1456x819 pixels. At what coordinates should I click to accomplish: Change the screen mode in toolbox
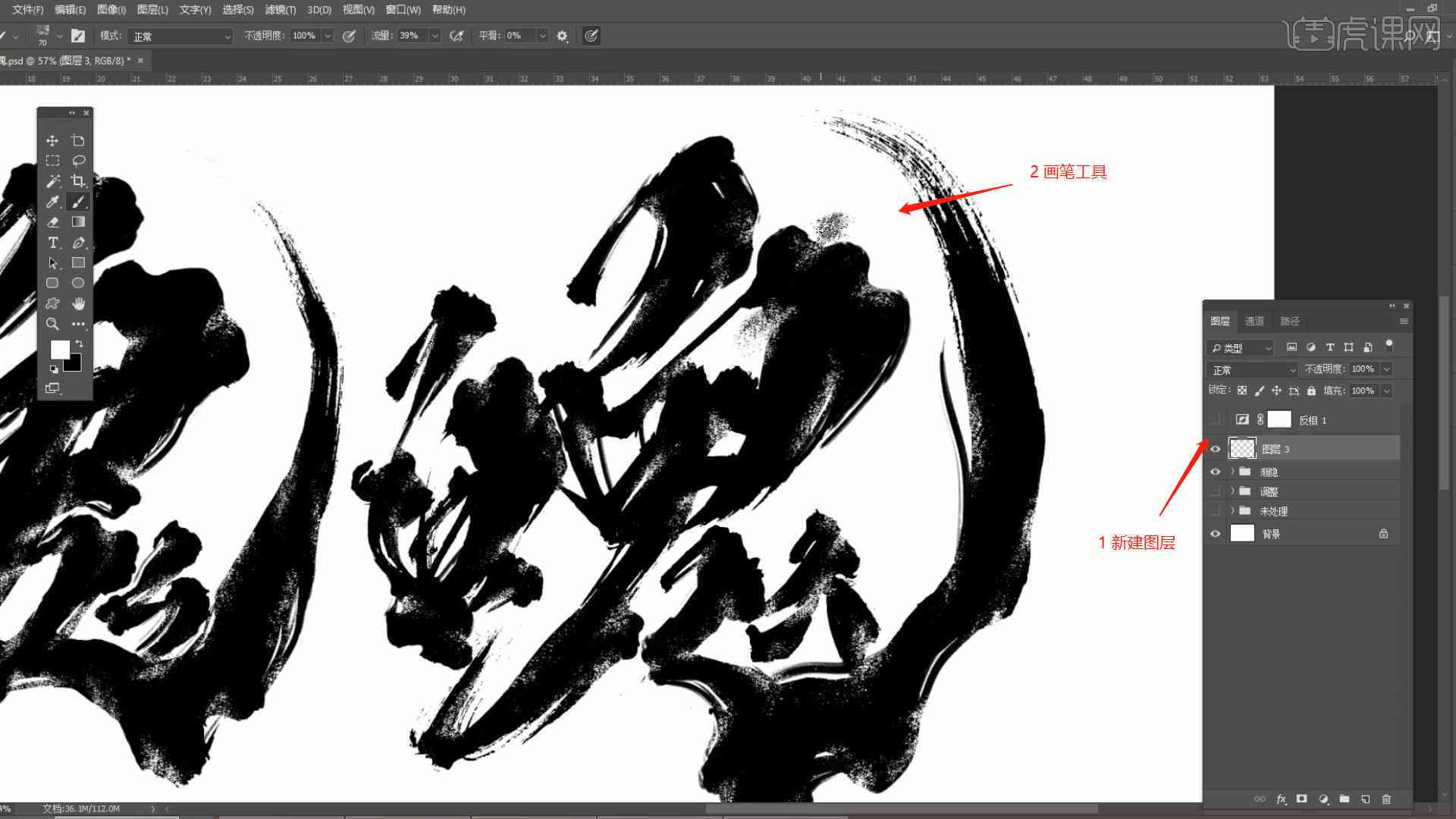(52, 388)
